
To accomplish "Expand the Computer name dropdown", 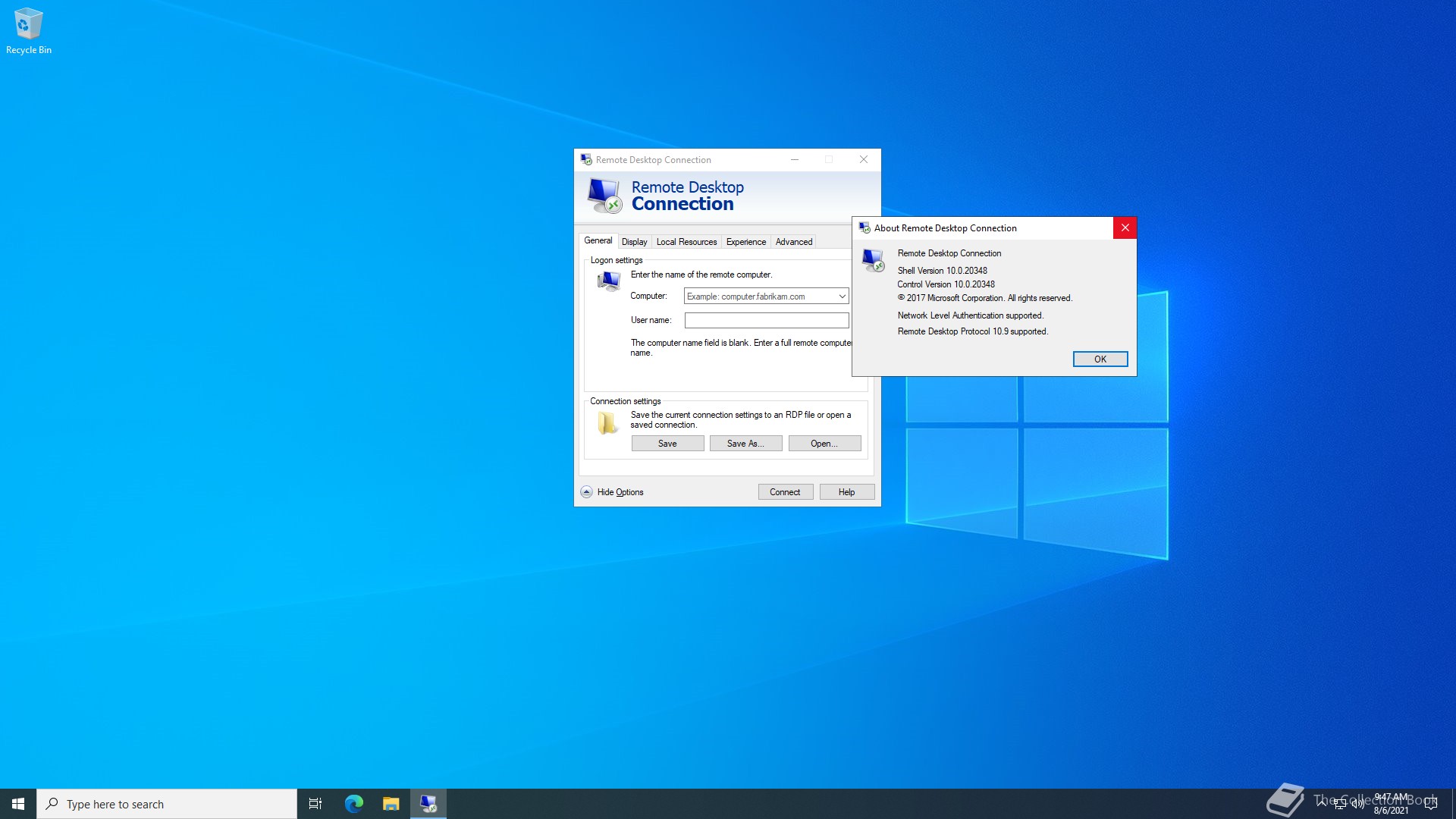I will pos(842,297).
